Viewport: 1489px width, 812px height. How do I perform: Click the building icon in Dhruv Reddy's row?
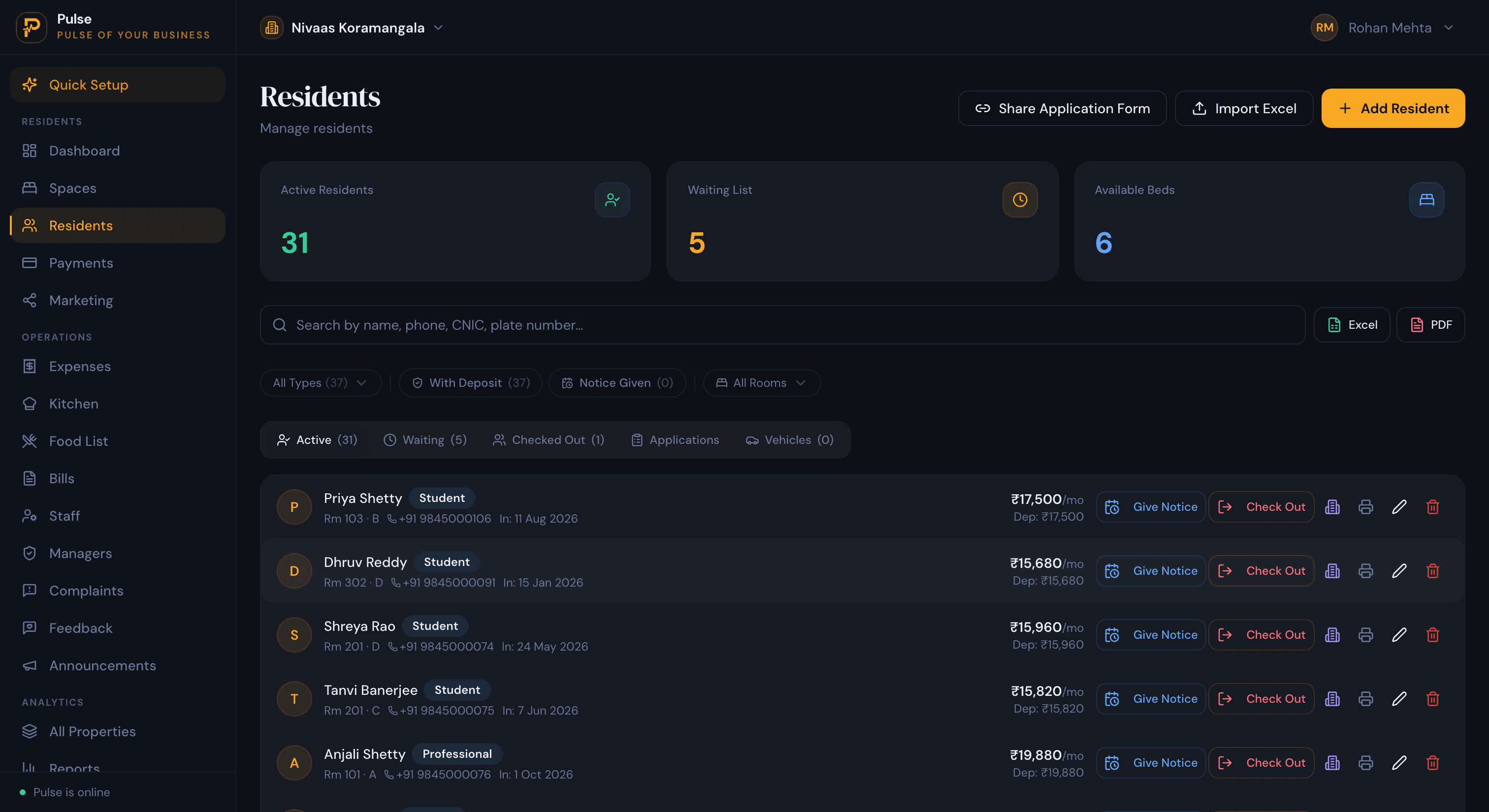[1332, 571]
